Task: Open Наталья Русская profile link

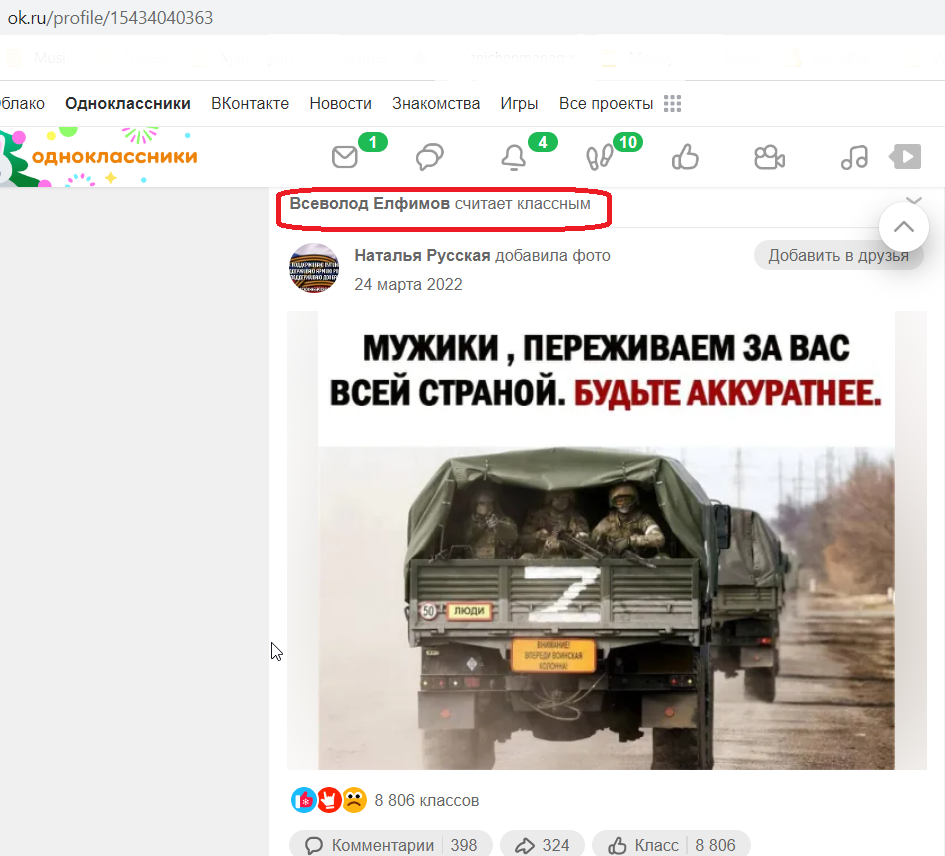Action: (422, 256)
